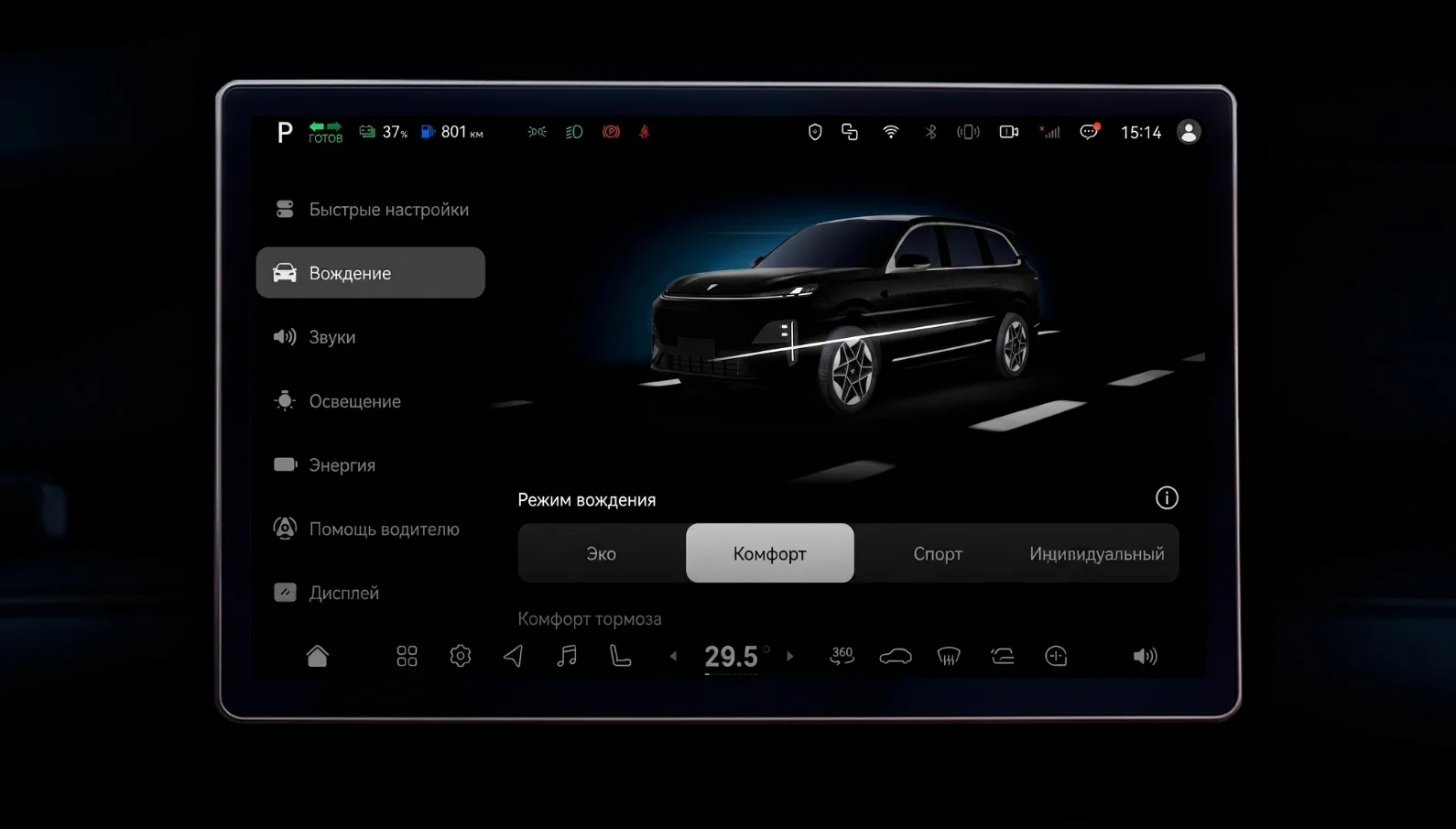Open the Освещение menu item
This screenshot has height=829, width=1456.
click(x=371, y=401)
